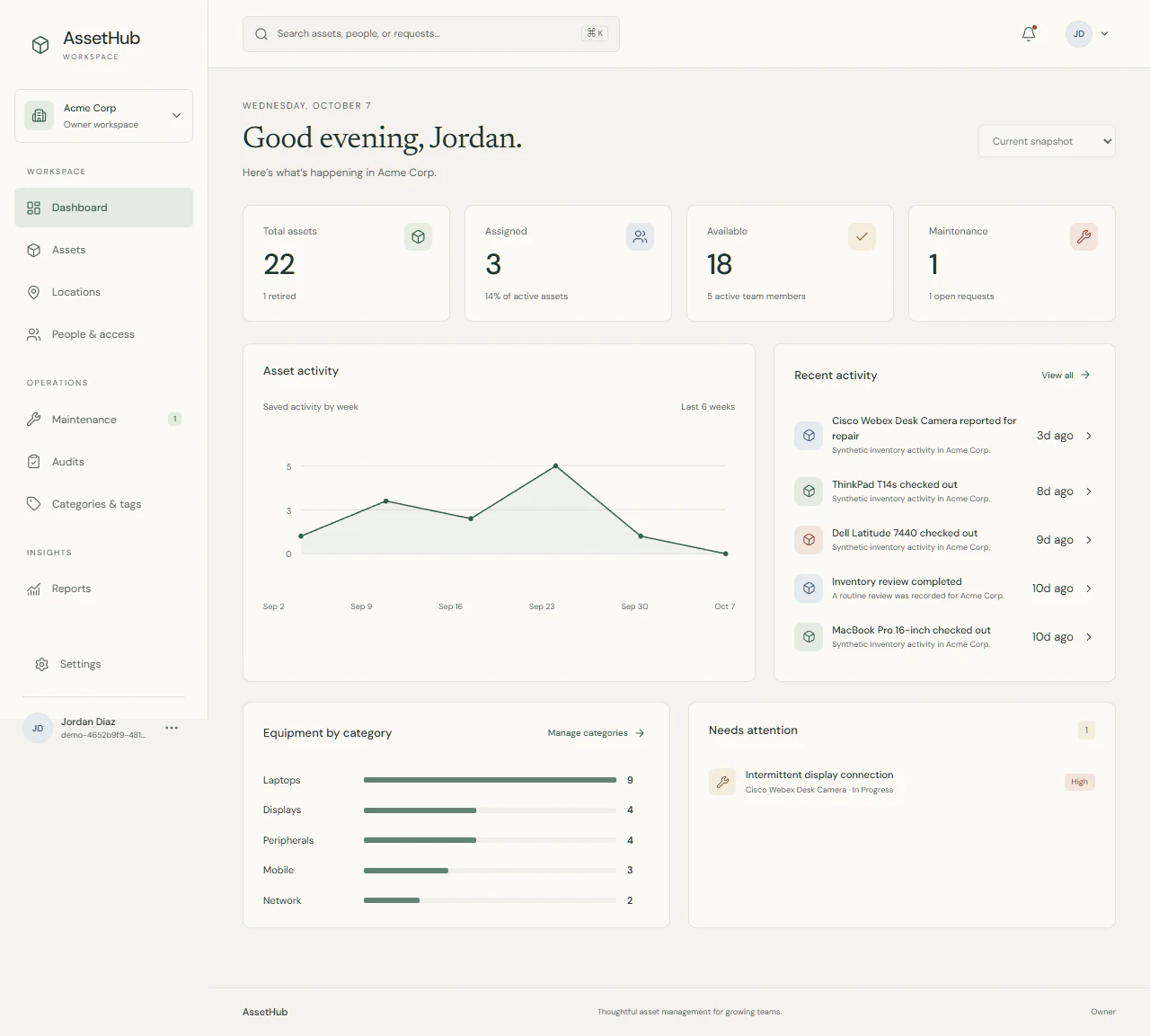The width and height of the screenshot is (1150, 1036).
Task: Click the MacBook Pro 16-inch activity icon
Action: [809, 637]
